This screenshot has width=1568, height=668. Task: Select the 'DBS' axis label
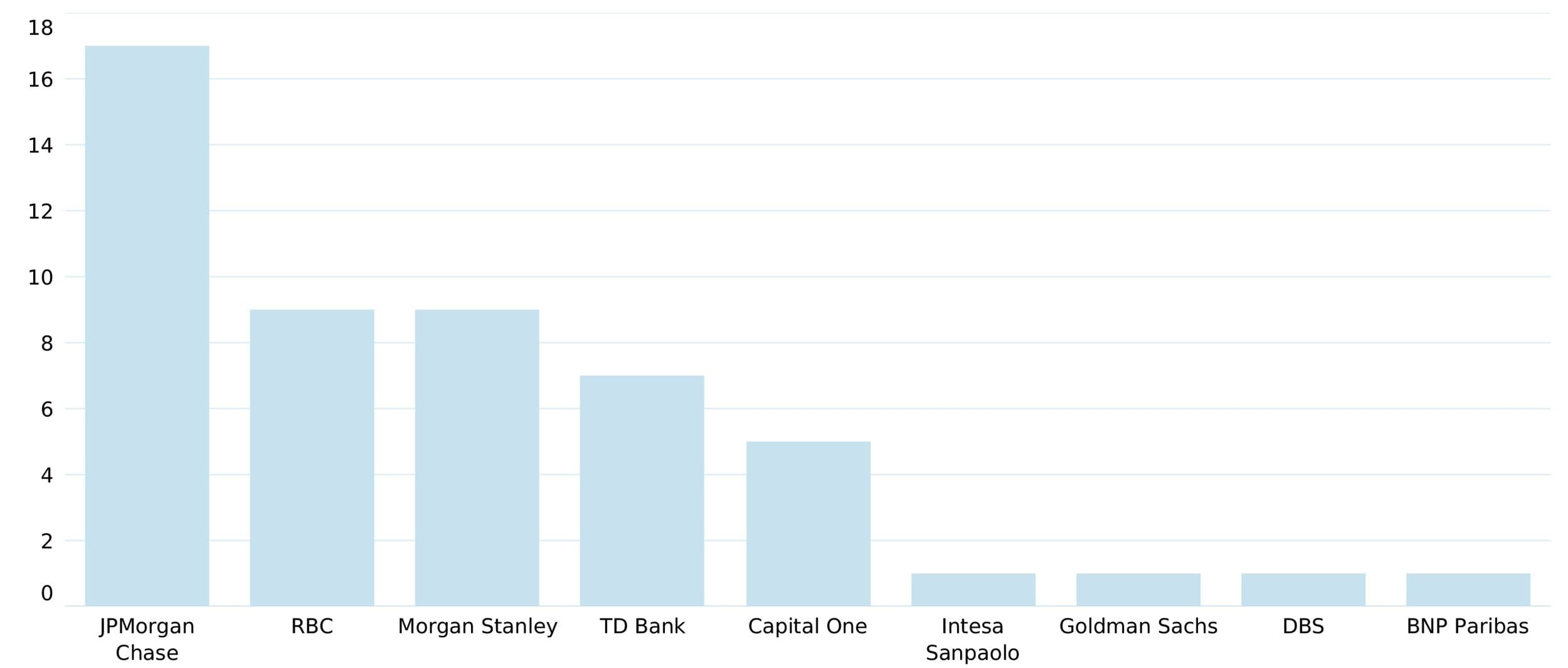click(x=1303, y=626)
